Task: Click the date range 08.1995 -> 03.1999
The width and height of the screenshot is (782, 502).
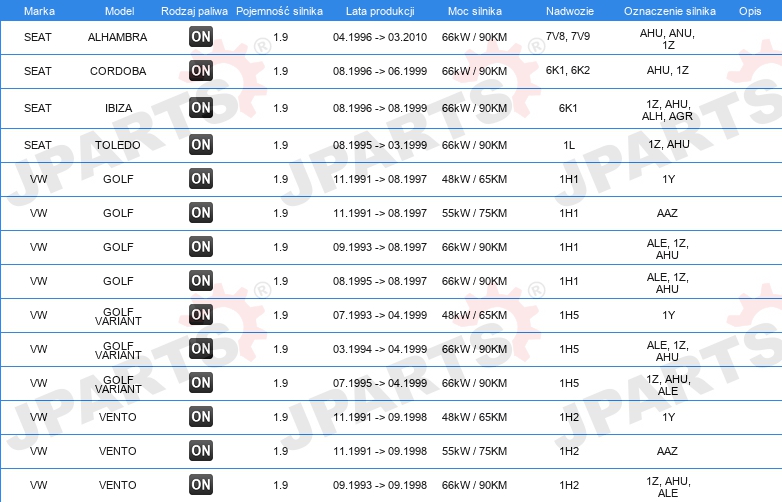Action: coord(380,145)
